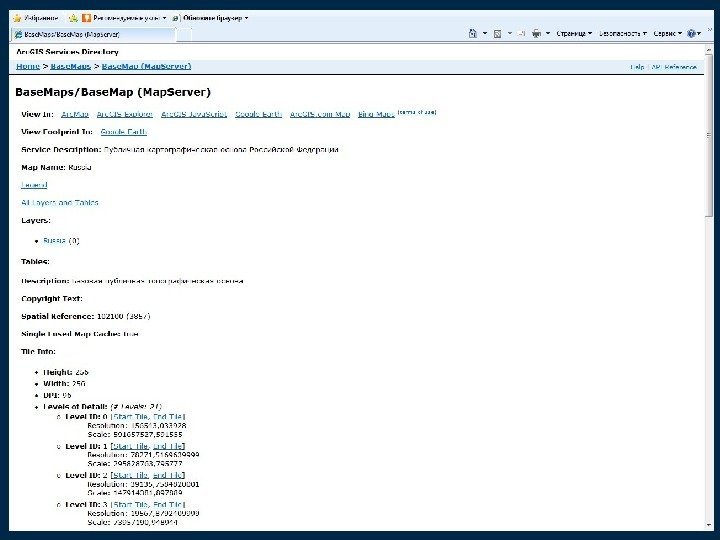Image resolution: width=720 pixels, height=540 pixels.
Task: Open the Сервис command bar menu
Action: click(667, 33)
